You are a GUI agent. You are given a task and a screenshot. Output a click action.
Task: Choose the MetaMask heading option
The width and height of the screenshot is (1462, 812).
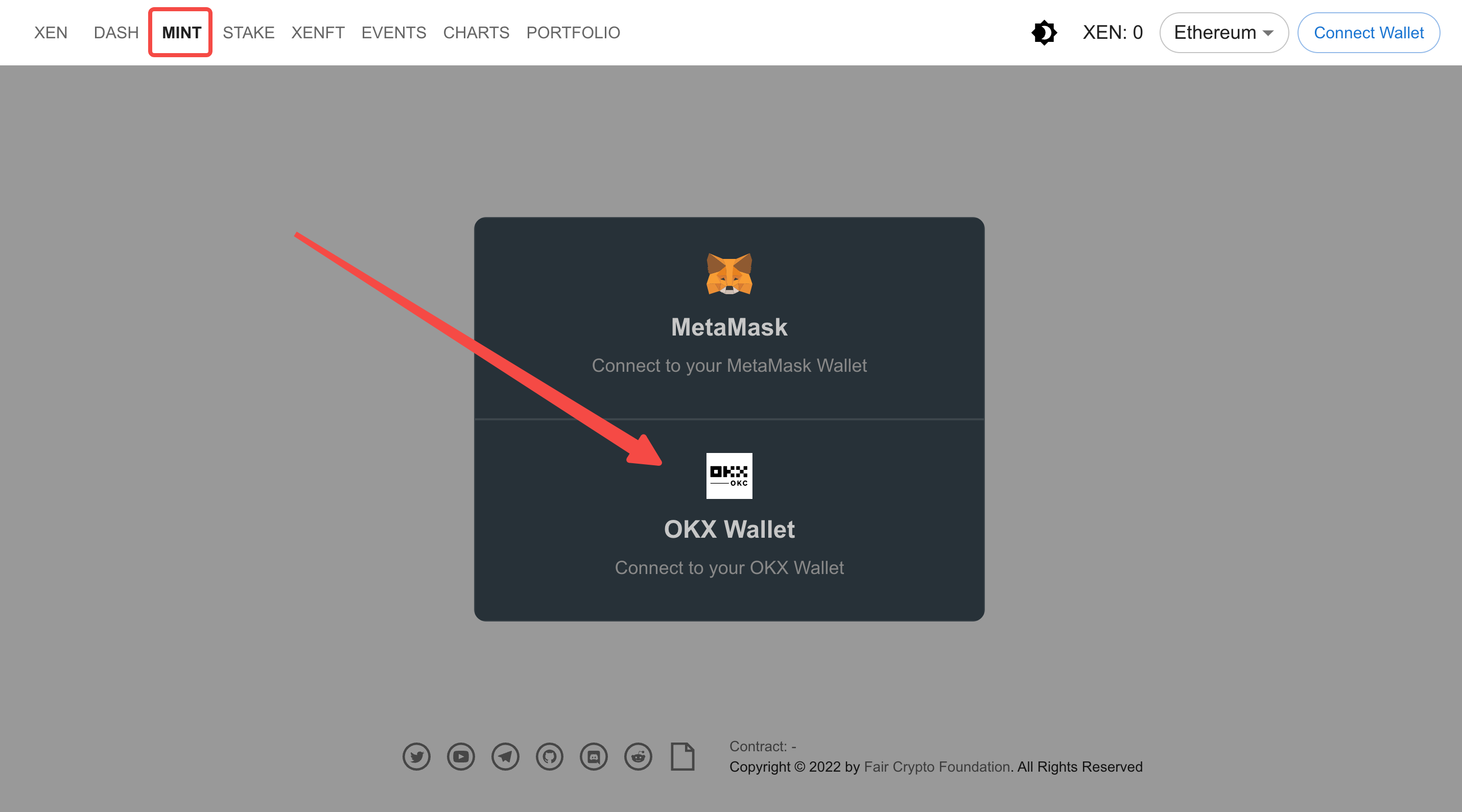(729, 327)
